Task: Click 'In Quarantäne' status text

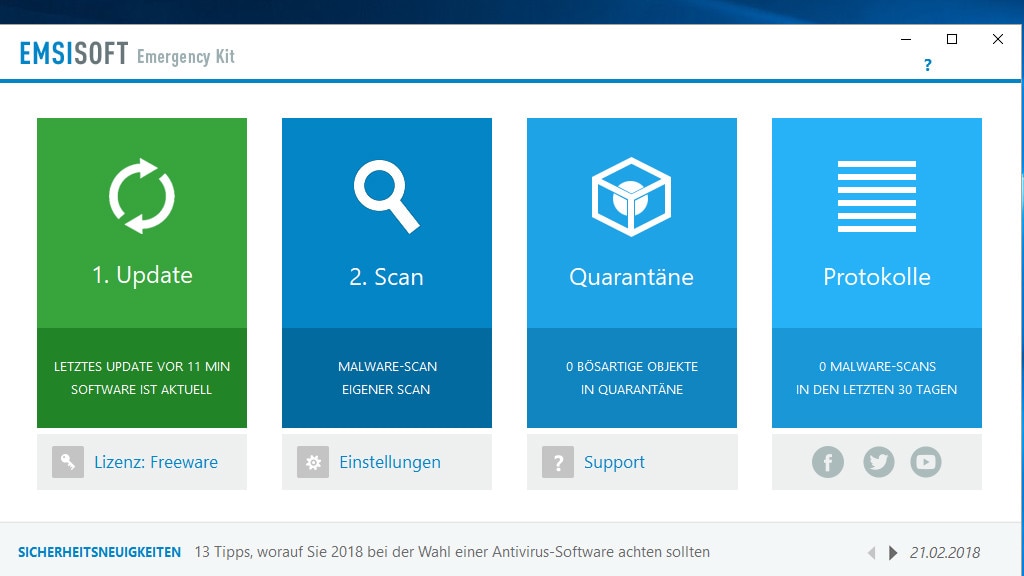Action: coord(632,389)
